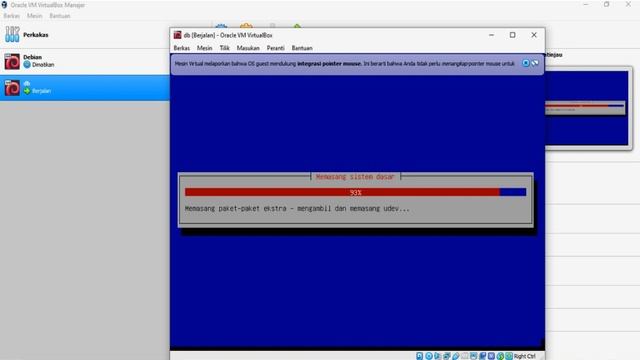Click the VirtualBox Manager title bar icon
Image resolution: width=640 pixels, height=360 pixels.
point(4,5)
